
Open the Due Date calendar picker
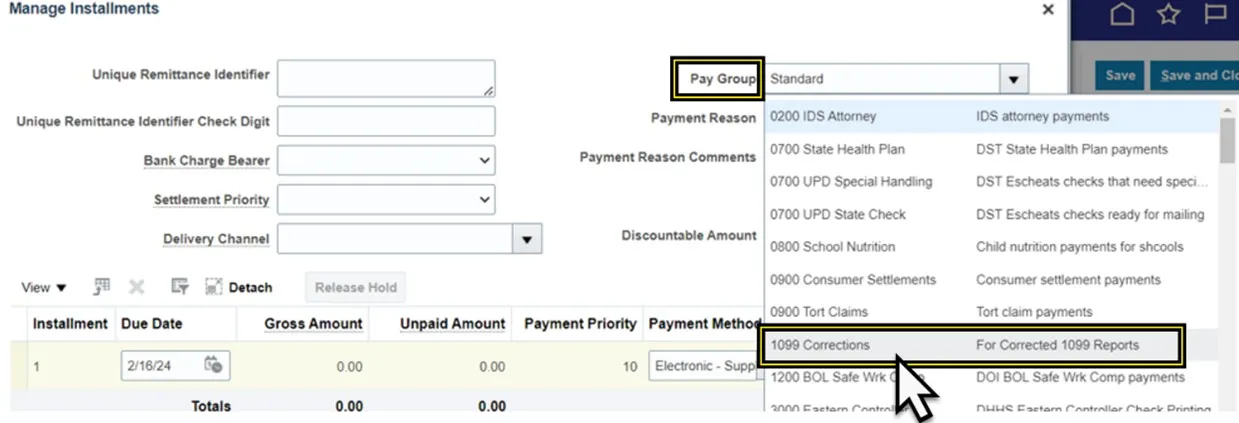click(214, 366)
